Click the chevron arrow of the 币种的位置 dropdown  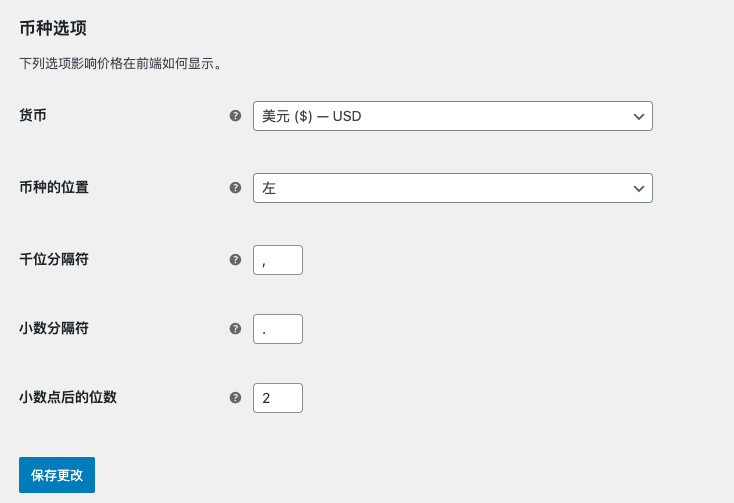point(639,188)
